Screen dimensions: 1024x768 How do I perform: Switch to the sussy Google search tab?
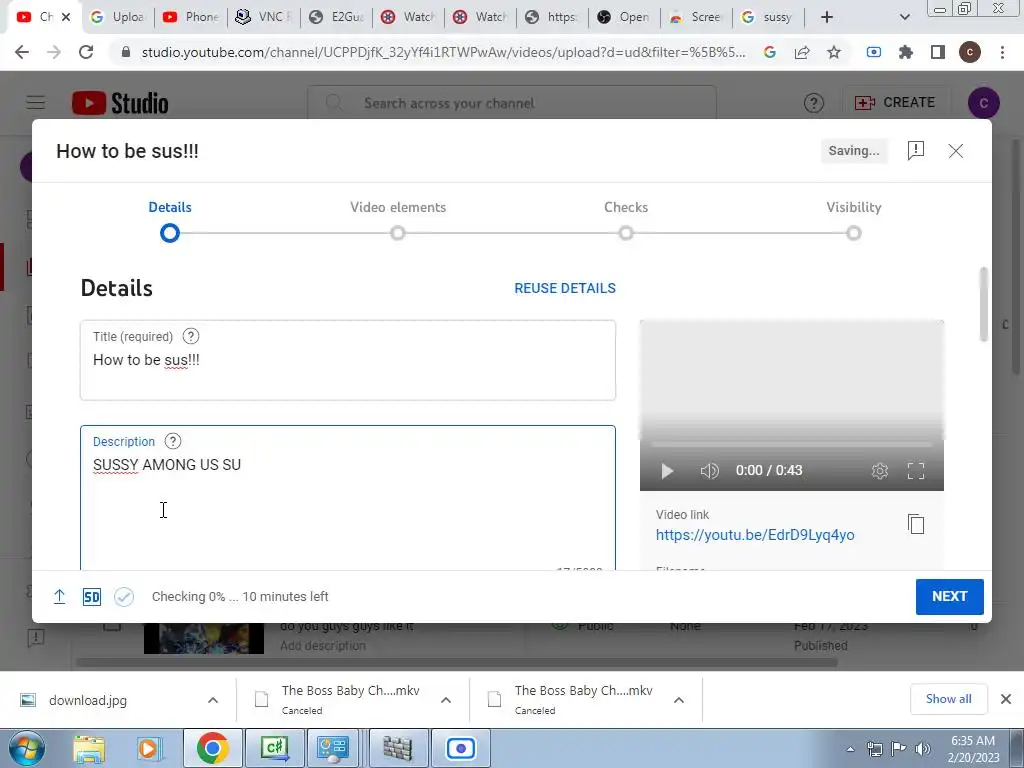(769, 17)
